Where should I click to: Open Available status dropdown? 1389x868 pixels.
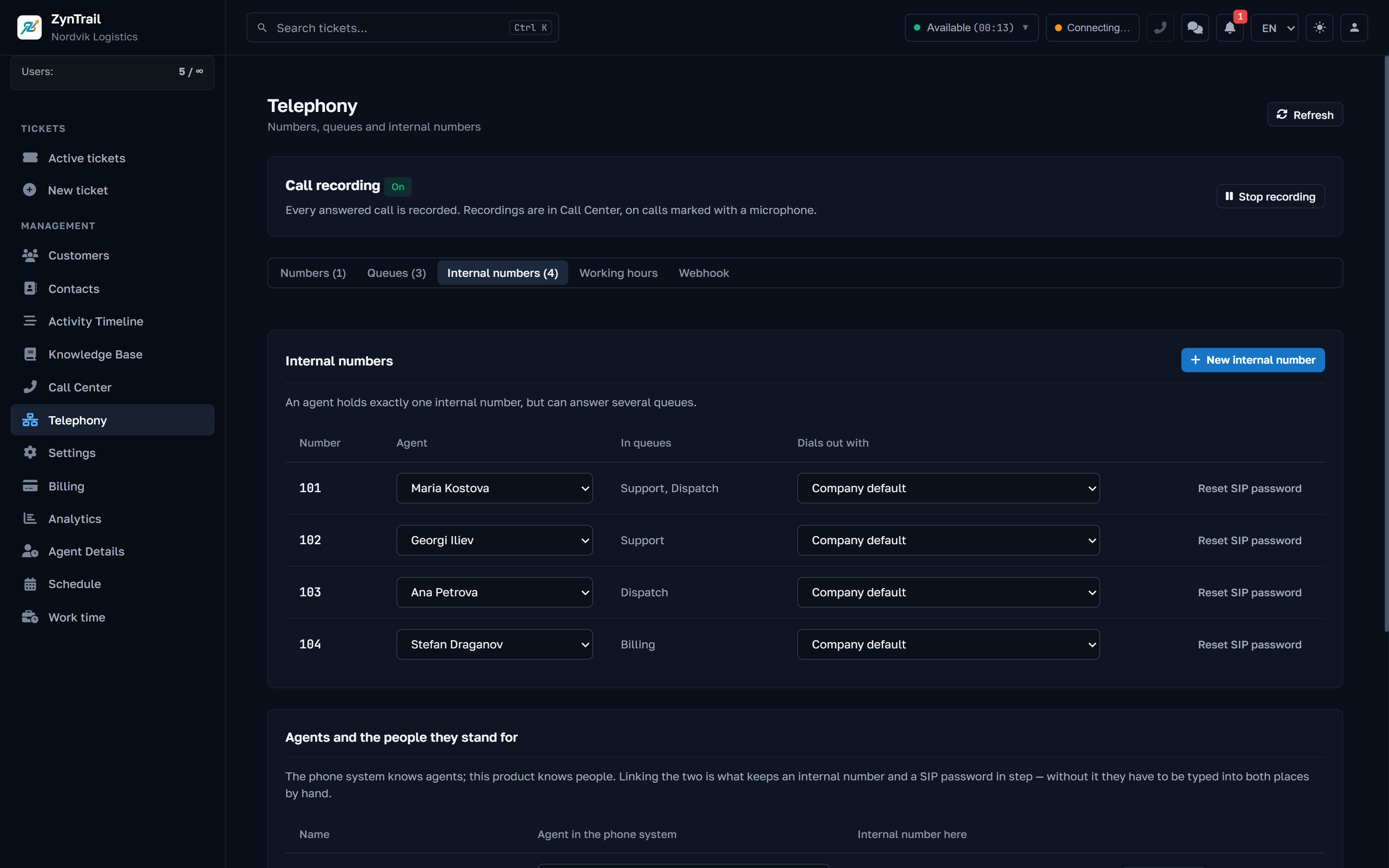pyautogui.click(x=971, y=27)
